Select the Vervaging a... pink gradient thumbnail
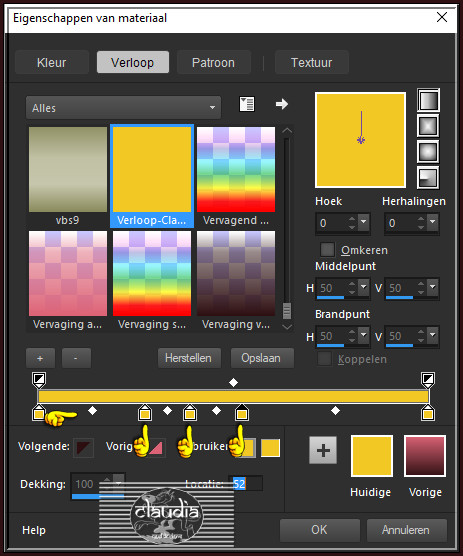The width and height of the screenshot is (463, 556). [68, 273]
